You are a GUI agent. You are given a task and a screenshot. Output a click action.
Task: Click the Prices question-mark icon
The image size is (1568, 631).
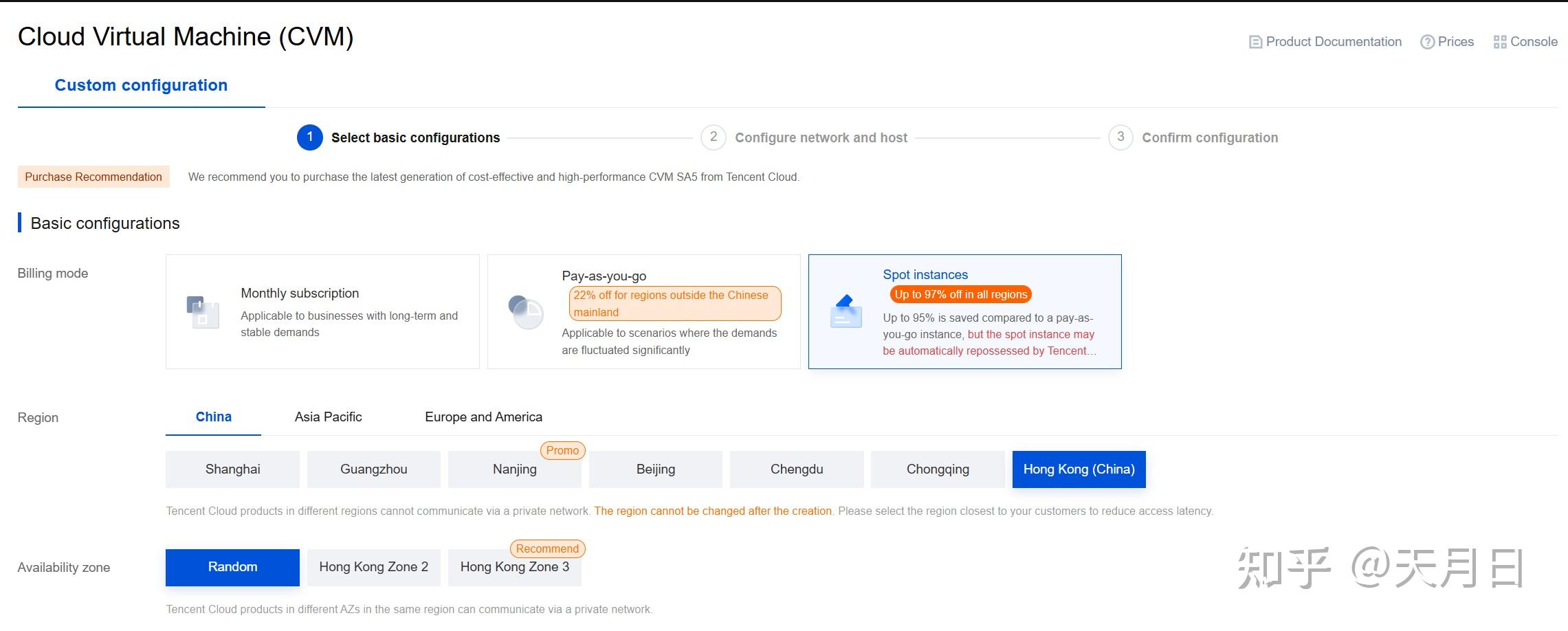[1428, 42]
